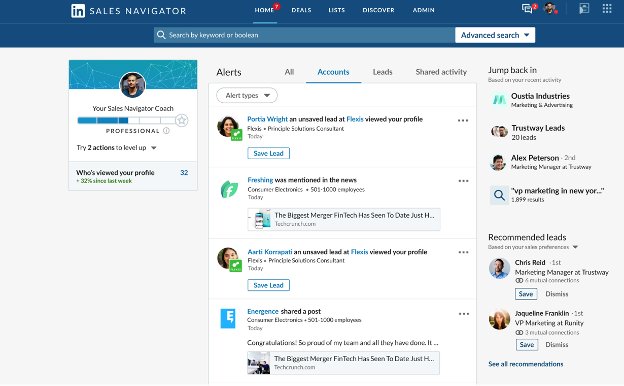Save Lead for Aarti Korrapati

269,285
